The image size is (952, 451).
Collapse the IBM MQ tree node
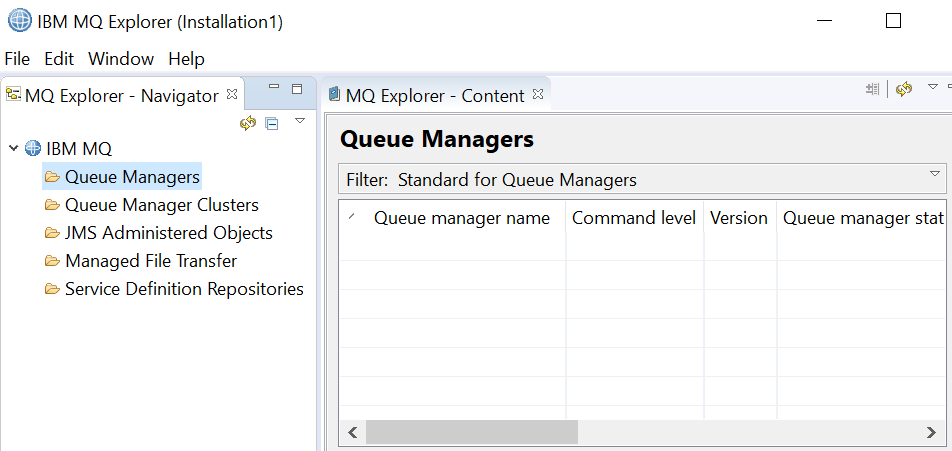tap(13, 148)
